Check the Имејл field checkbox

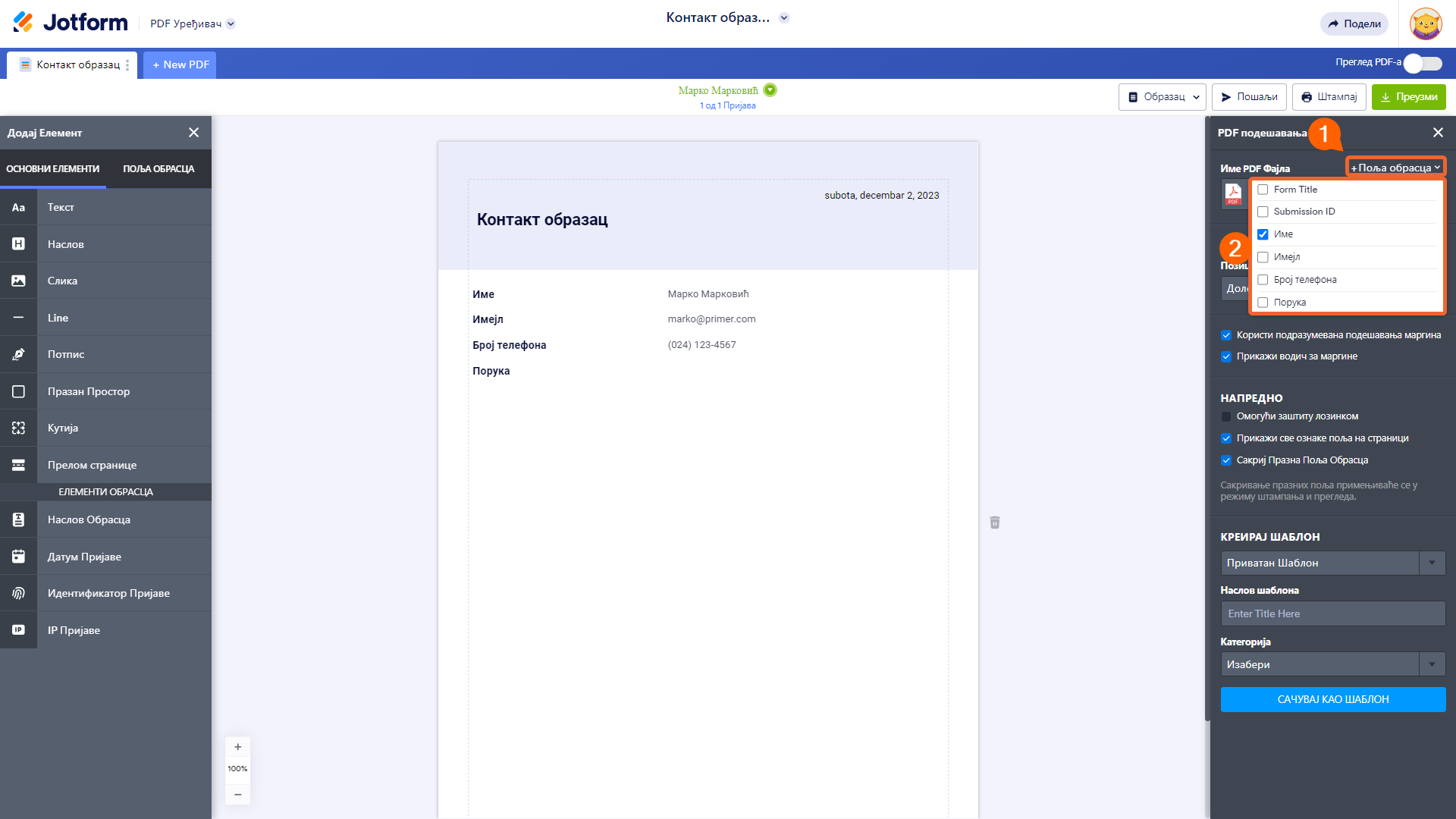tap(1263, 257)
